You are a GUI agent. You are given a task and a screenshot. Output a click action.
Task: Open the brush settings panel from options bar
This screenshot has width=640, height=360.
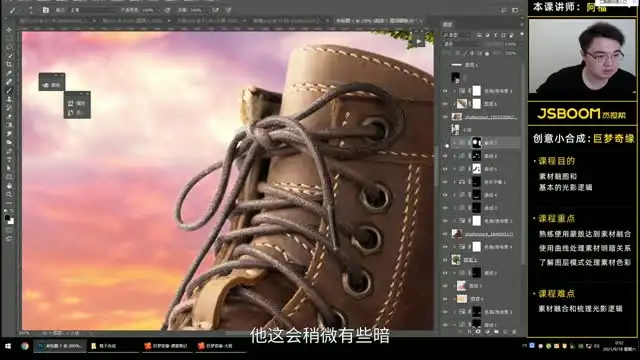coord(46,10)
